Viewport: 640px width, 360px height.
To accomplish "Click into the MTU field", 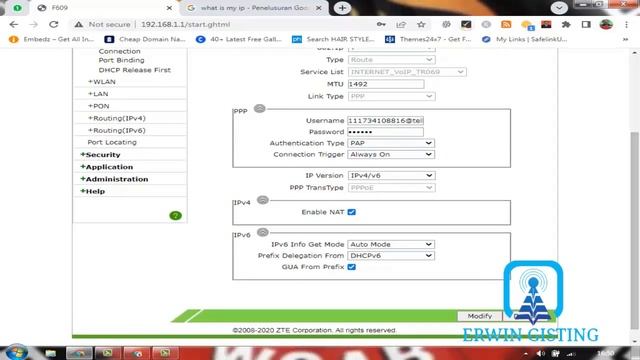I will 386,84.
